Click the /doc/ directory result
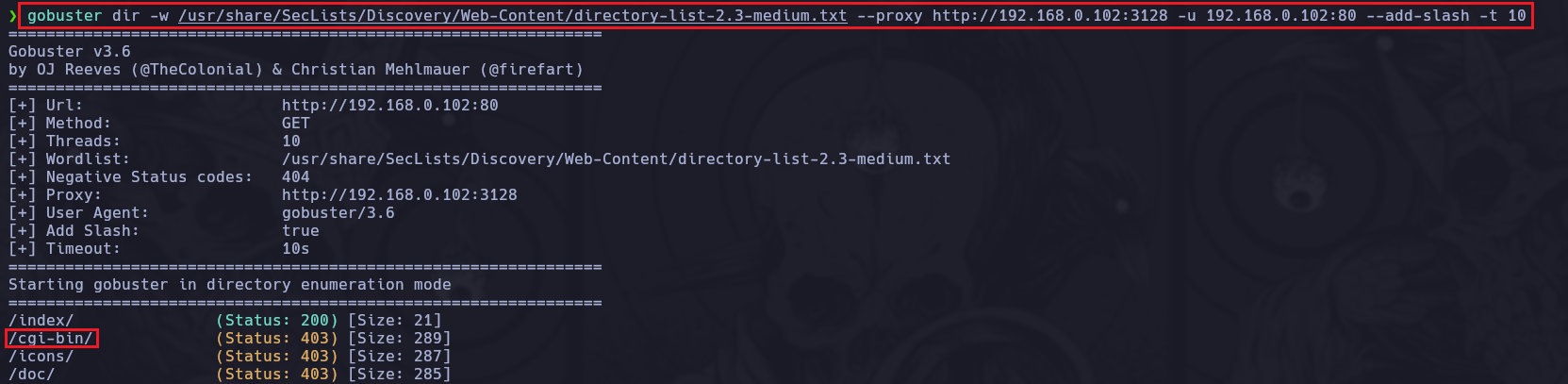This screenshot has width=1568, height=384. tap(31, 375)
